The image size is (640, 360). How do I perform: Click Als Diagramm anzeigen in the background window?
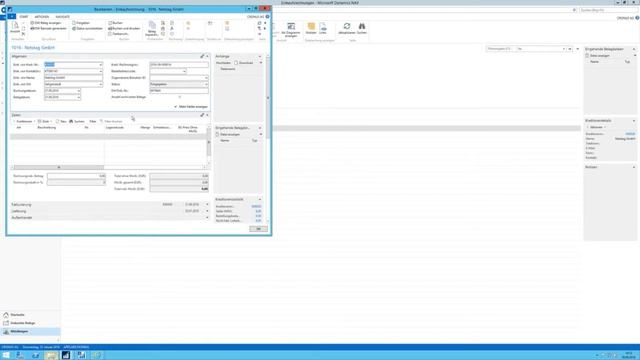[x=291, y=30]
